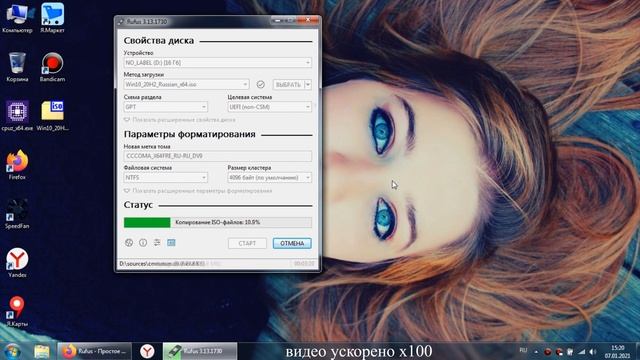Open the Rufus language globe icon
The height and width of the screenshot is (360, 640).
pyautogui.click(x=129, y=243)
